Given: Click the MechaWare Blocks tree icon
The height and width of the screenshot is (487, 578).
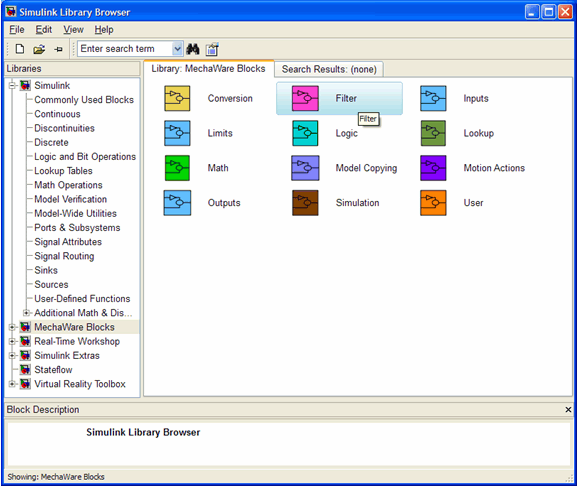Looking at the screenshot, I should click(x=25, y=327).
